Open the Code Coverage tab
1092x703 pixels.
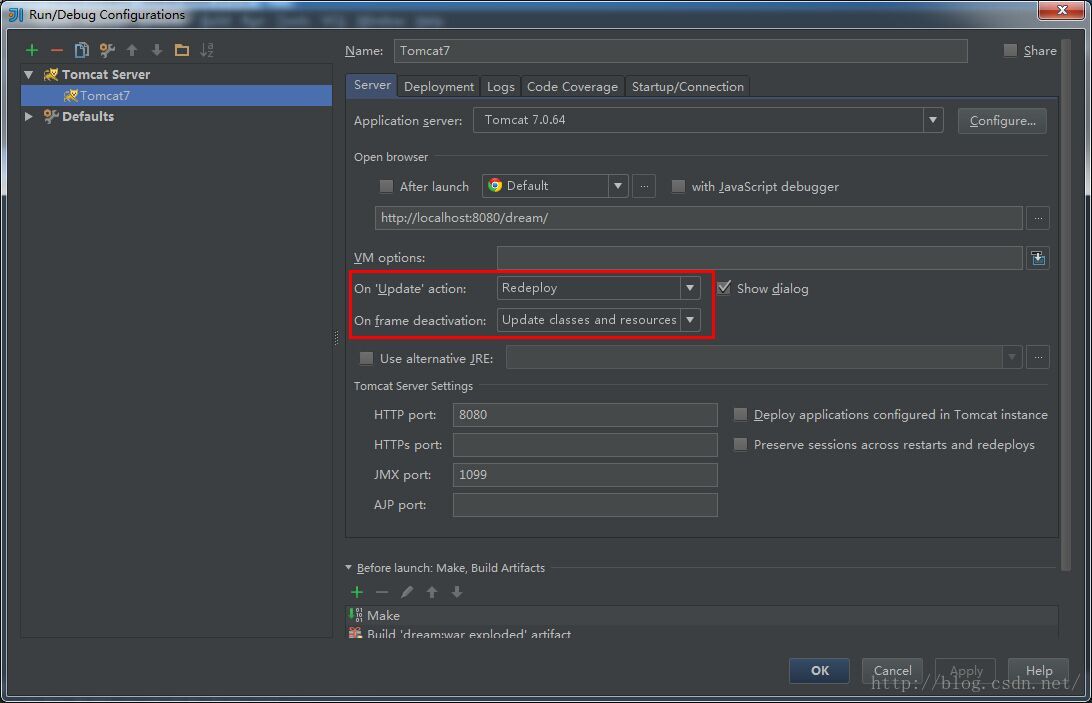[x=572, y=86]
